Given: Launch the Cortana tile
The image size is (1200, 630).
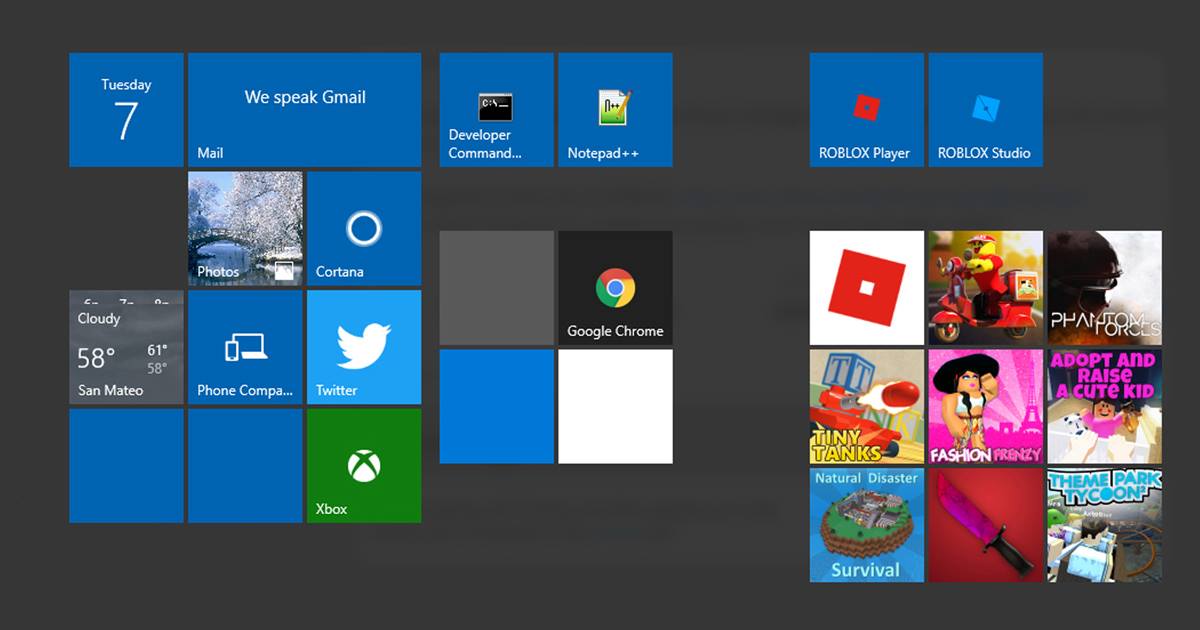Looking at the screenshot, I should [x=364, y=229].
